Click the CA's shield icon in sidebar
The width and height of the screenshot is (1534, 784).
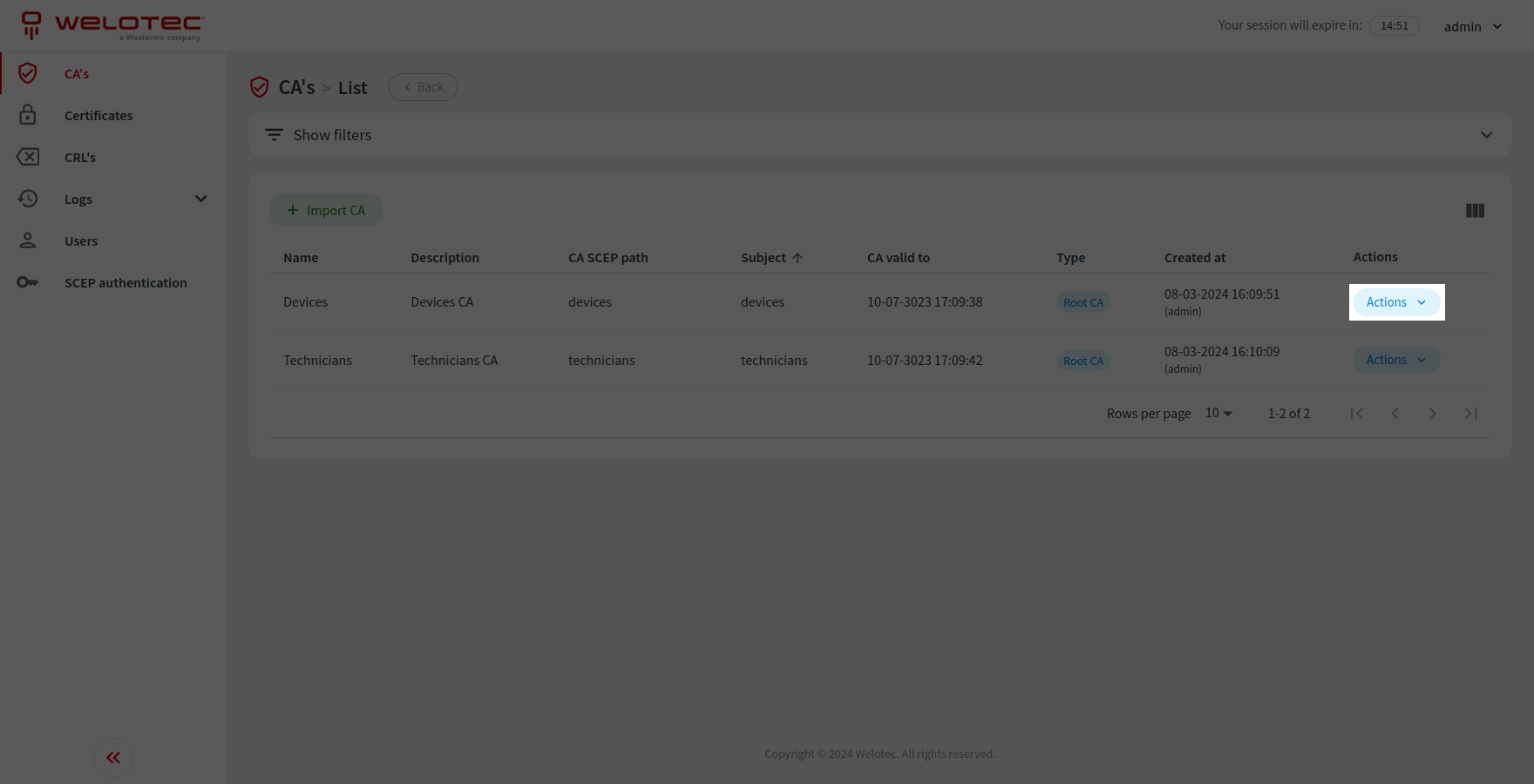28,73
